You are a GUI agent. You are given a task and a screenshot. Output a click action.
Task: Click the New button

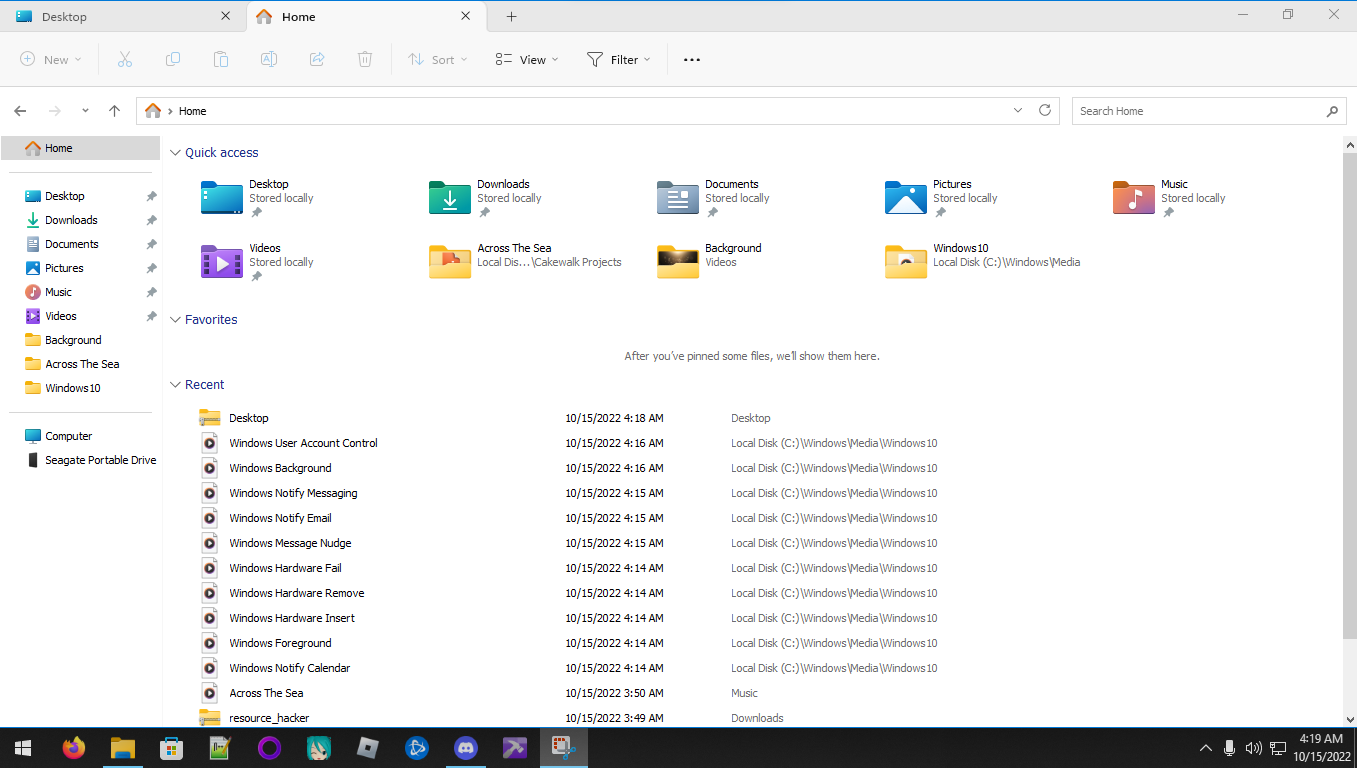pyautogui.click(x=50, y=59)
